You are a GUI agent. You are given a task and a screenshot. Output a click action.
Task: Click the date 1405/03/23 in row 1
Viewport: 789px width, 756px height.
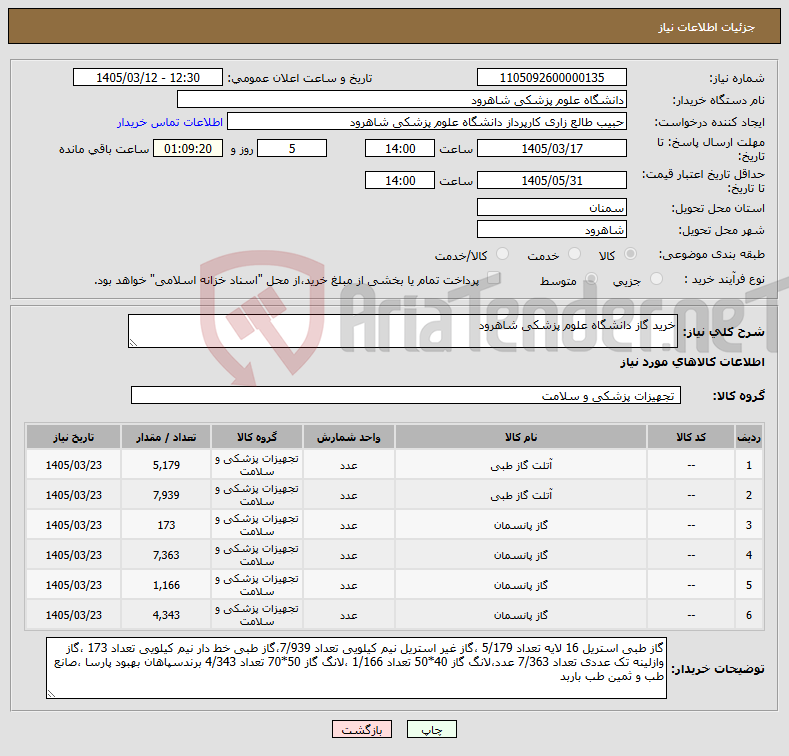coord(73,465)
